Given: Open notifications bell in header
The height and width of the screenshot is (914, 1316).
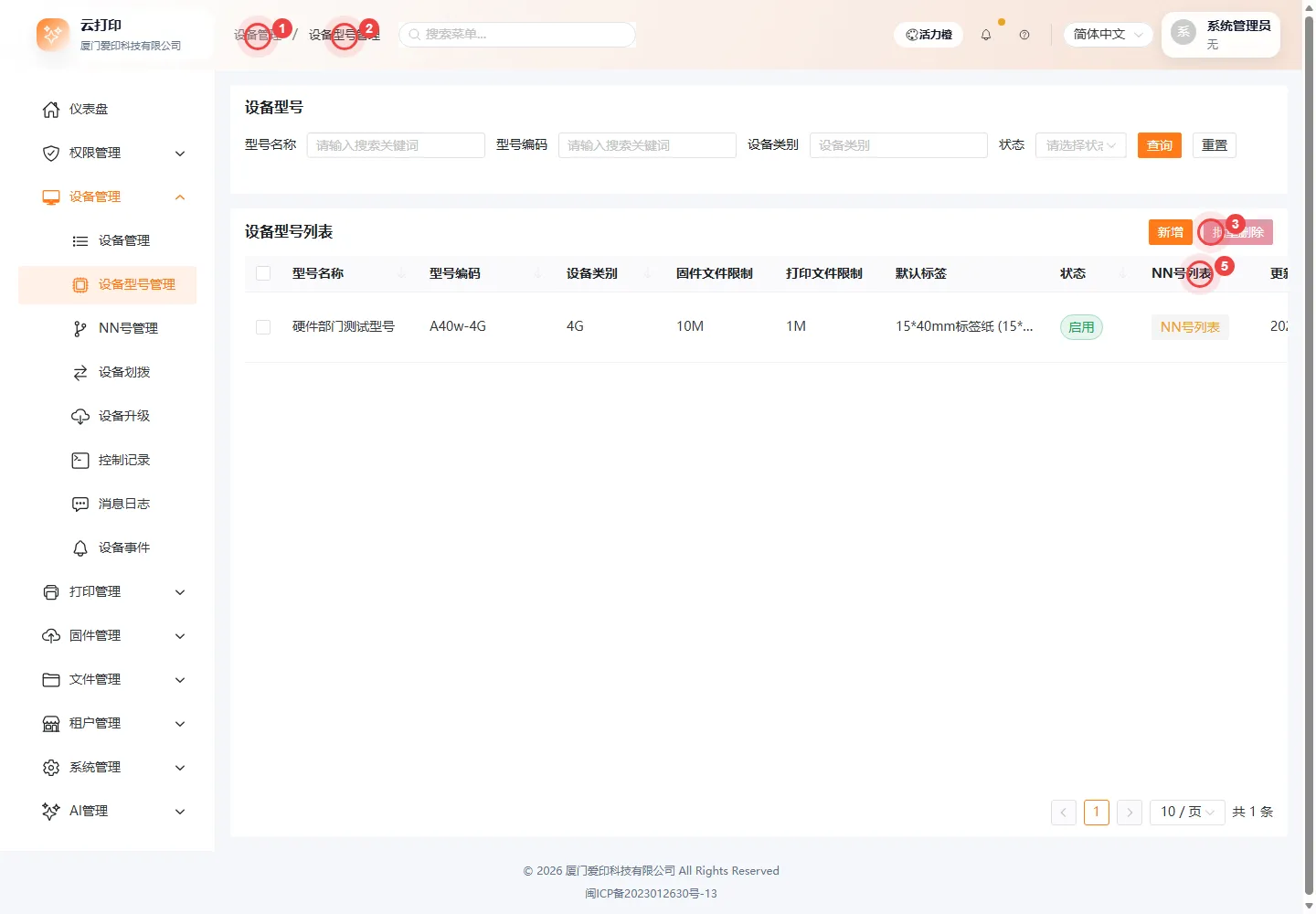Looking at the screenshot, I should [986, 35].
